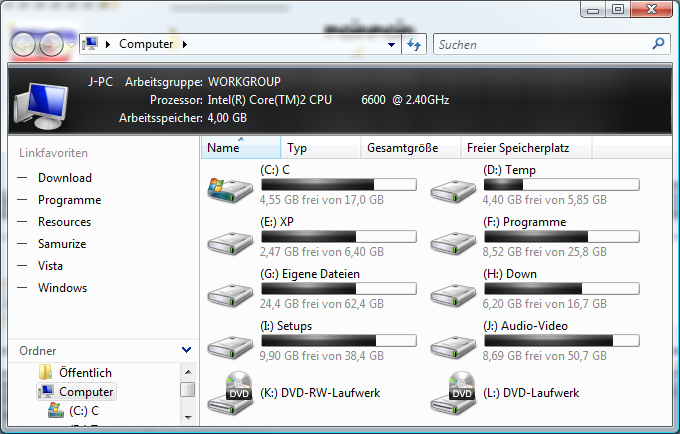Click the text '8,52 GB frei von 25,8 GB'
Viewport: 680px width, 434px height.
[544, 252]
